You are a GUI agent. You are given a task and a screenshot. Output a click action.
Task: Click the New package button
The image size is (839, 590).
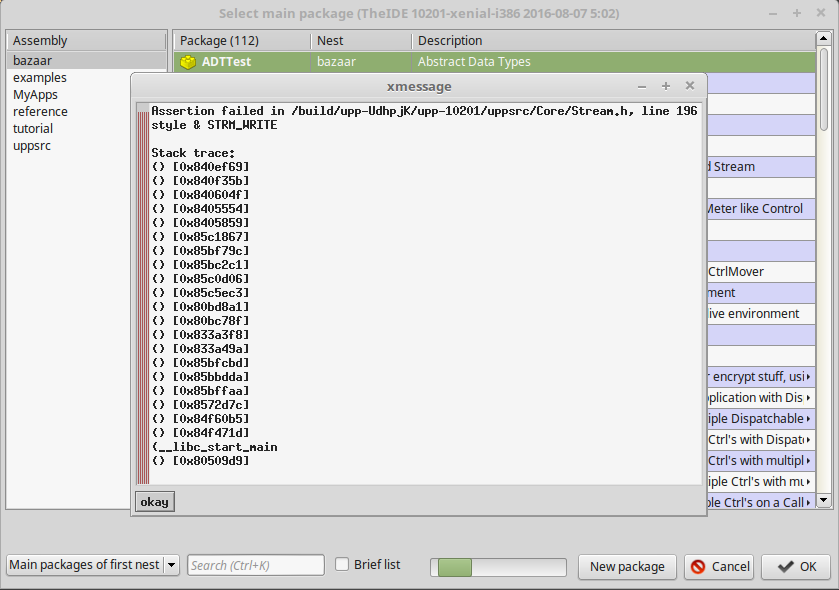(x=627, y=566)
